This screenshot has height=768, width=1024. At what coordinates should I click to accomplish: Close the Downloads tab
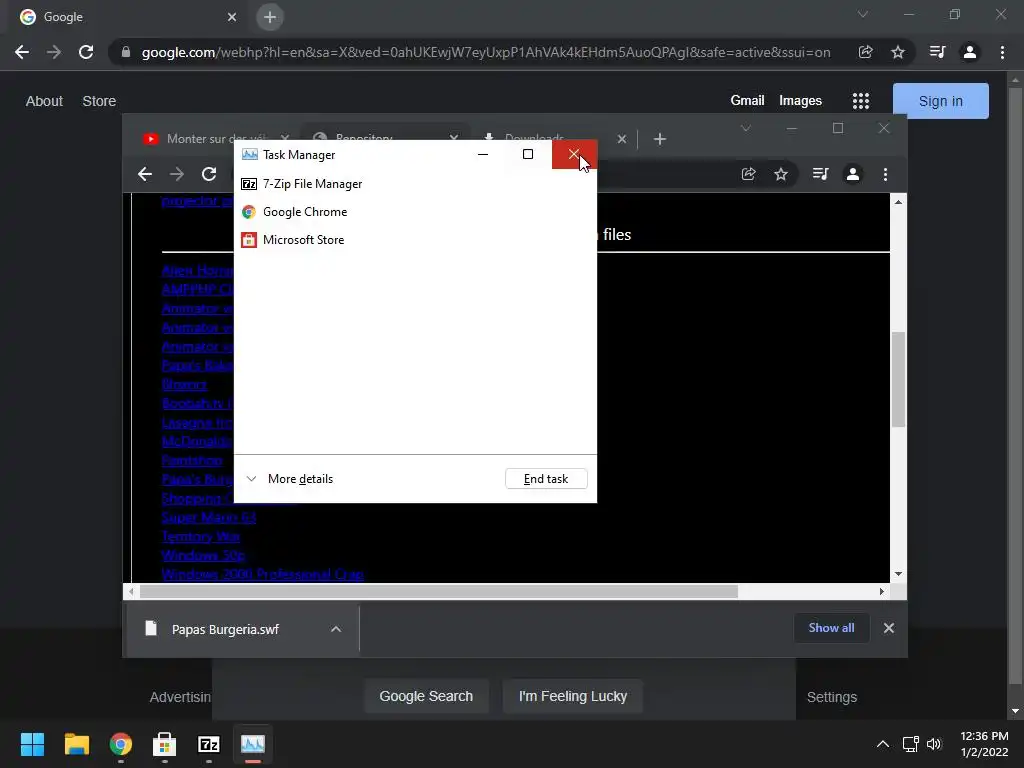(622, 139)
